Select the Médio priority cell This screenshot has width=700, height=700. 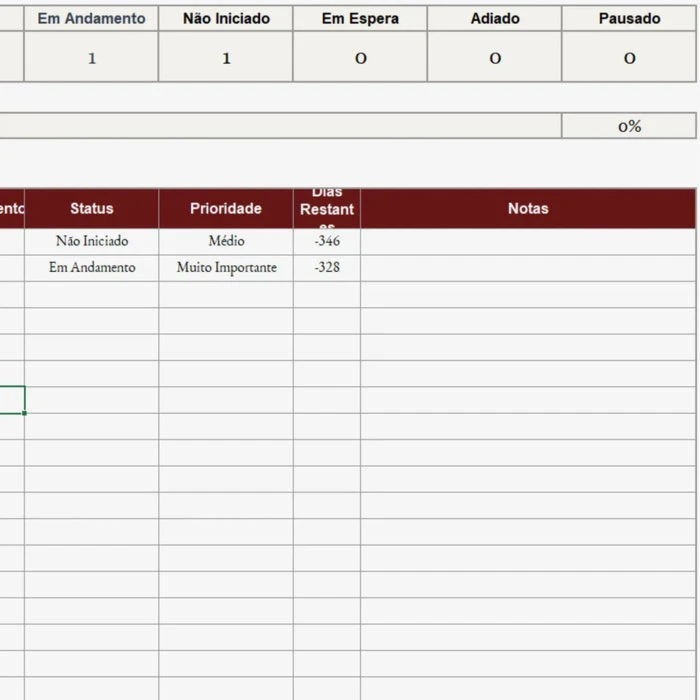point(226,242)
